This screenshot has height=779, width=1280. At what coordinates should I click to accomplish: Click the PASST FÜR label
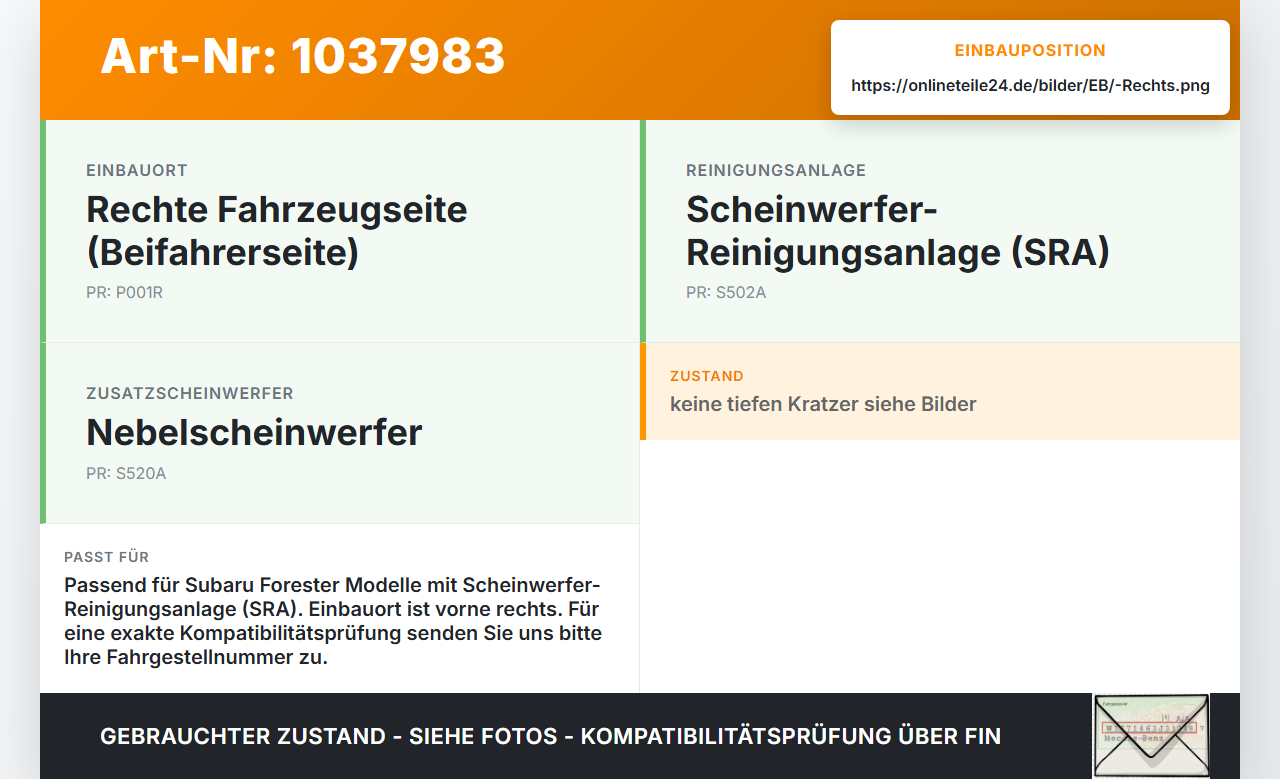107,557
